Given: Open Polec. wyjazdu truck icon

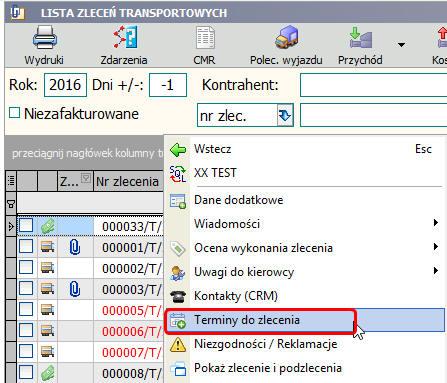Looking at the screenshot, I should tap(286, 37).
